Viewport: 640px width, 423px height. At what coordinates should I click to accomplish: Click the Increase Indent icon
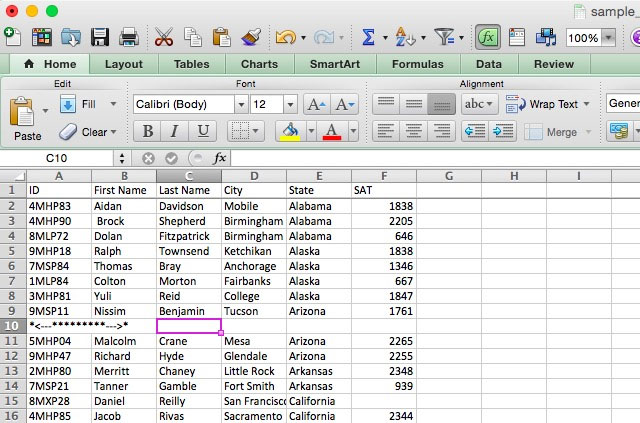pos(503,131)
